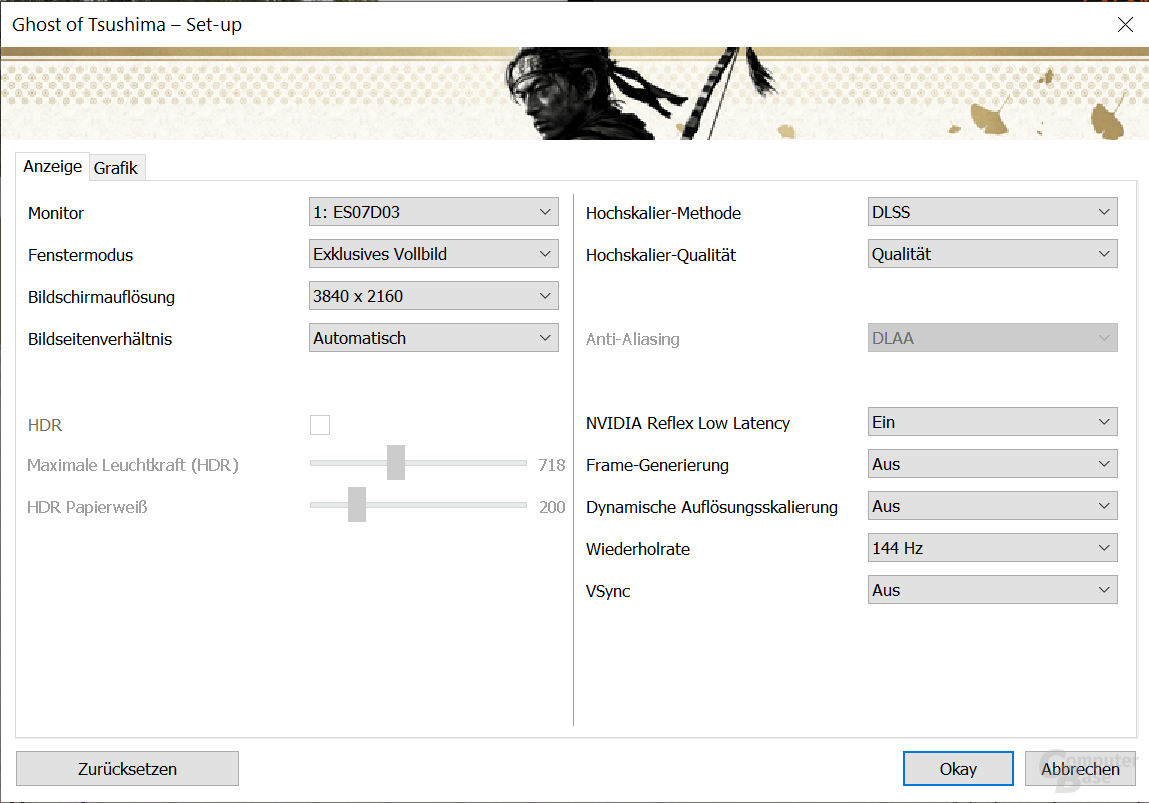Open the Dynamische Auflösungsskalierung dropdown
This screenshot has height=803, width=1149.
[993, 506]
